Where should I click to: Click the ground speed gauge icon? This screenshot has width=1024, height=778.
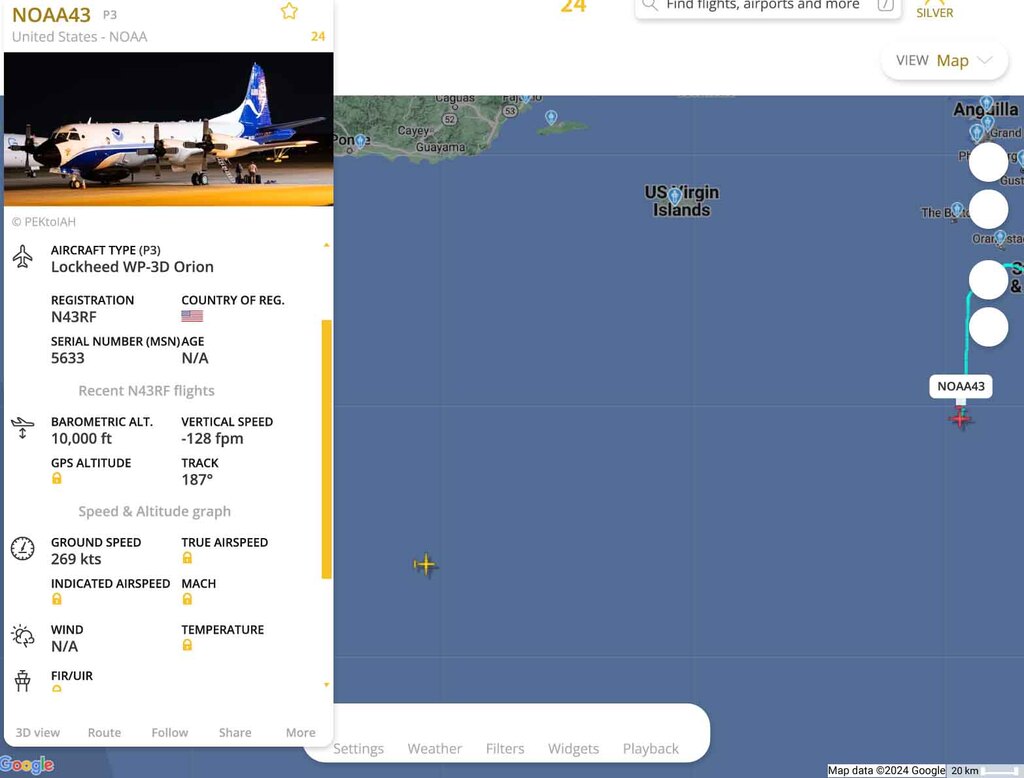(x=23, y=548)
